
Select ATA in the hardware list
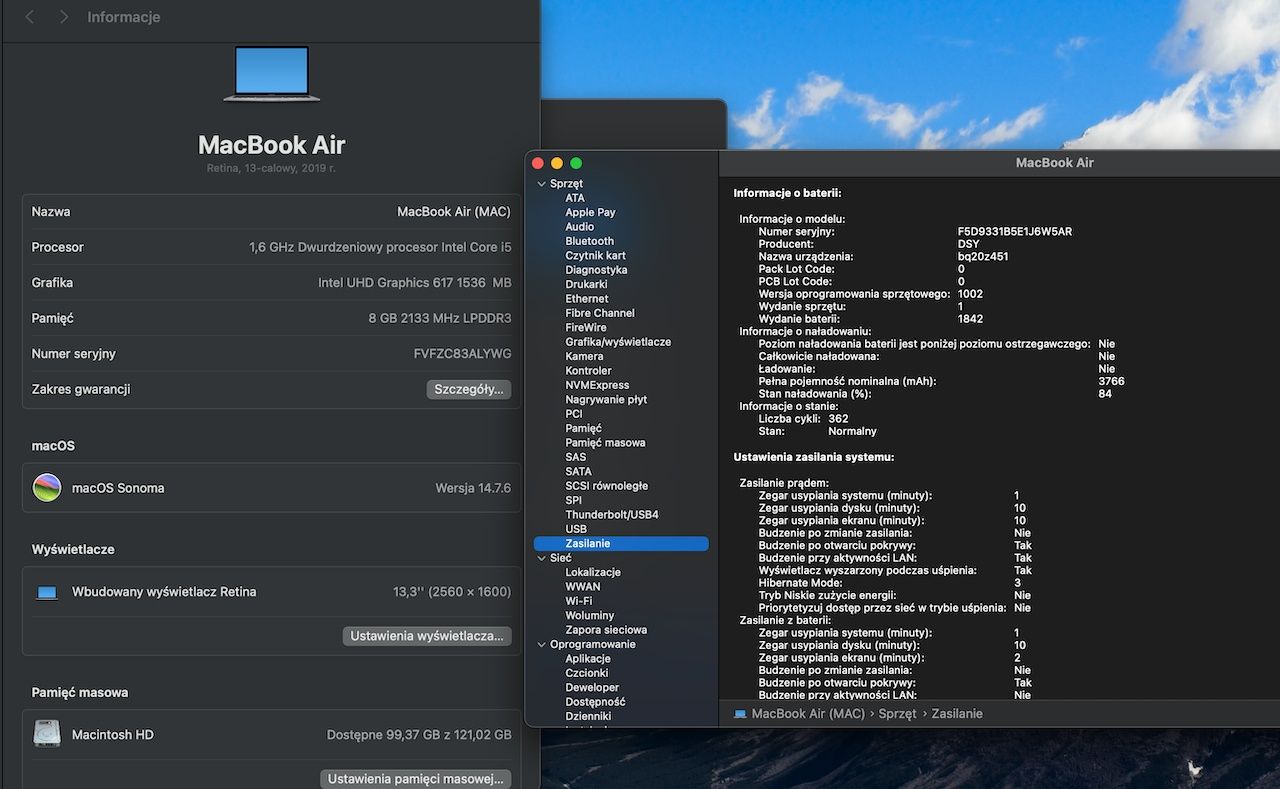tap(575, 198)
